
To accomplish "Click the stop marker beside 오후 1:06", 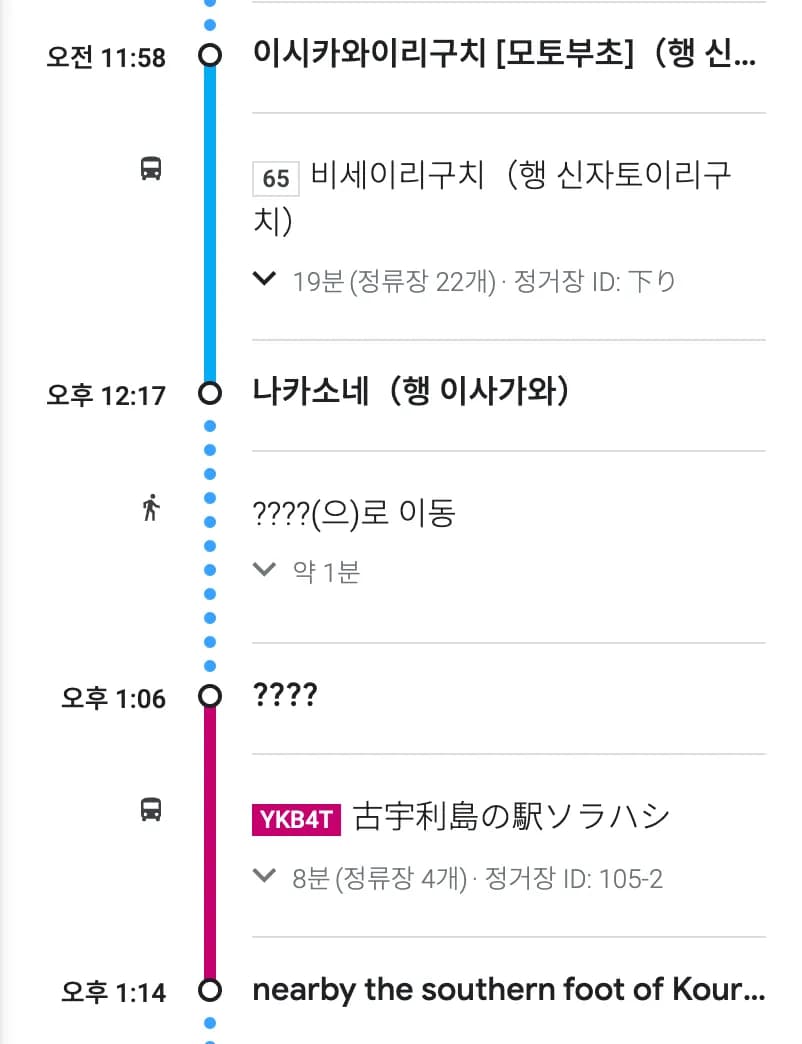I will point(209,694).
